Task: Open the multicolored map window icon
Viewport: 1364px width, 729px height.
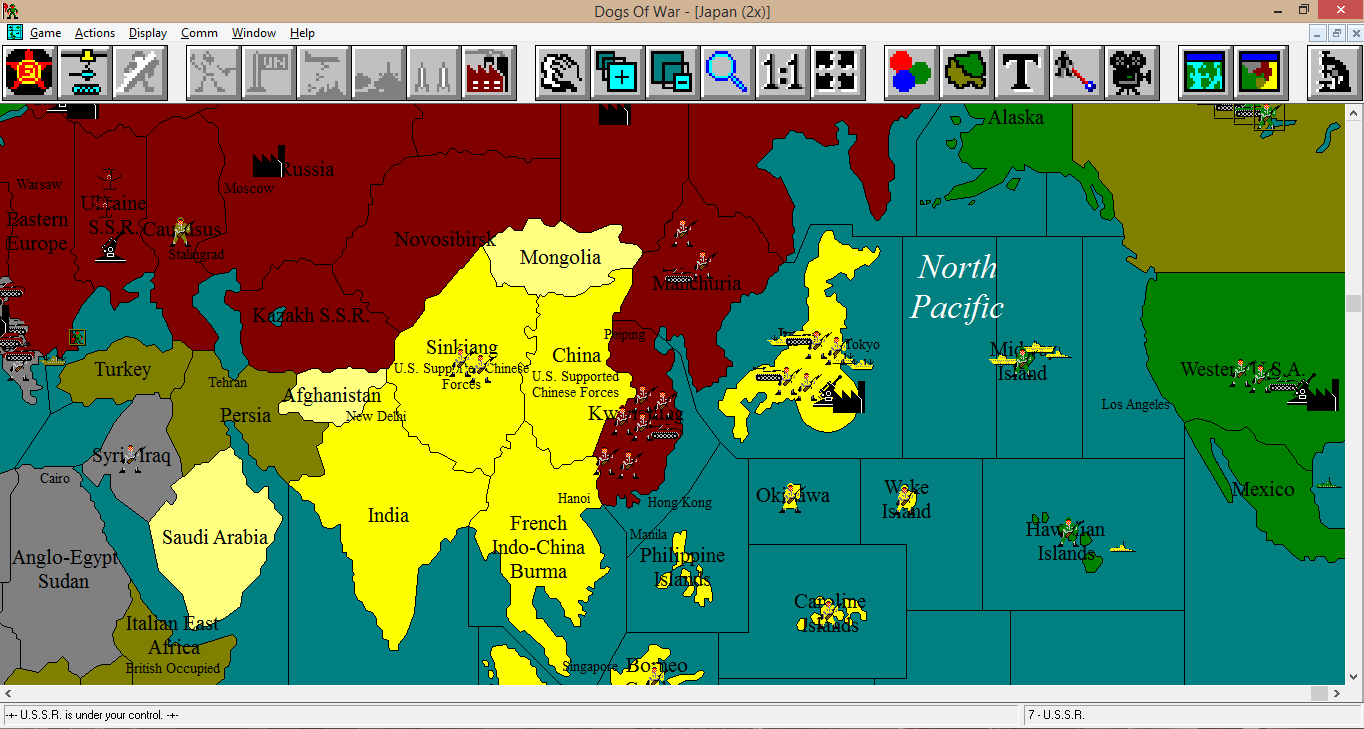Action: pyautogui.click(x=1260, y=72)
